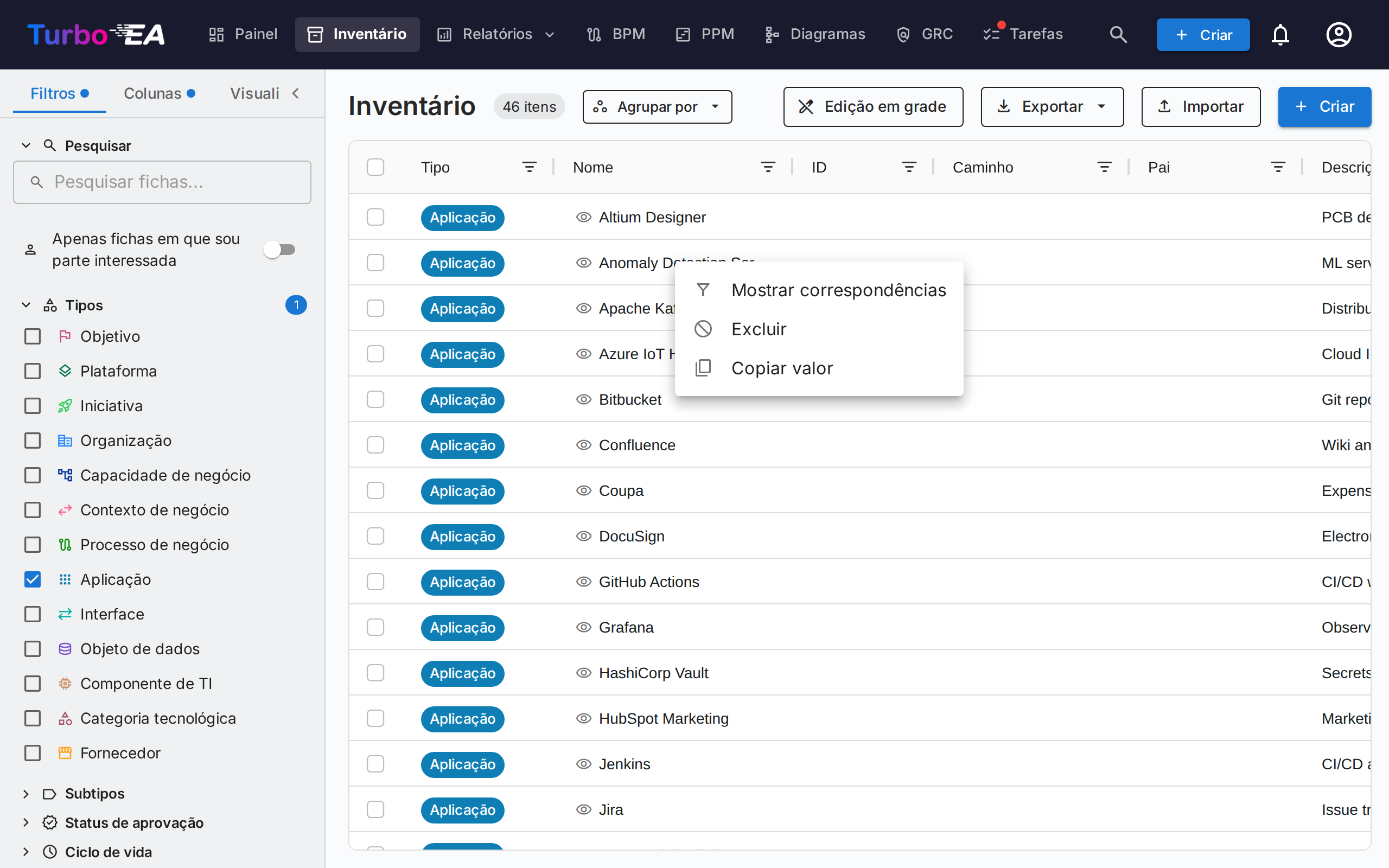Click the Importar button

(x=1201, y=107)
